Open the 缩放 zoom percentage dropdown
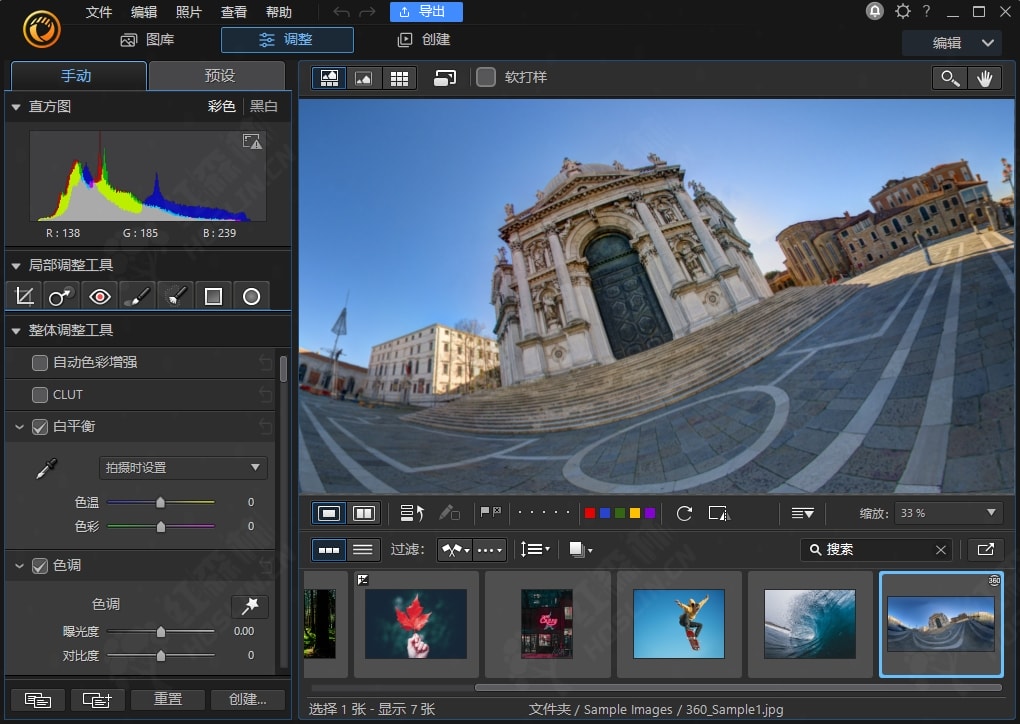Image resolution: width=1020 pixels, height=724 pixels. (x=948, y=513)
